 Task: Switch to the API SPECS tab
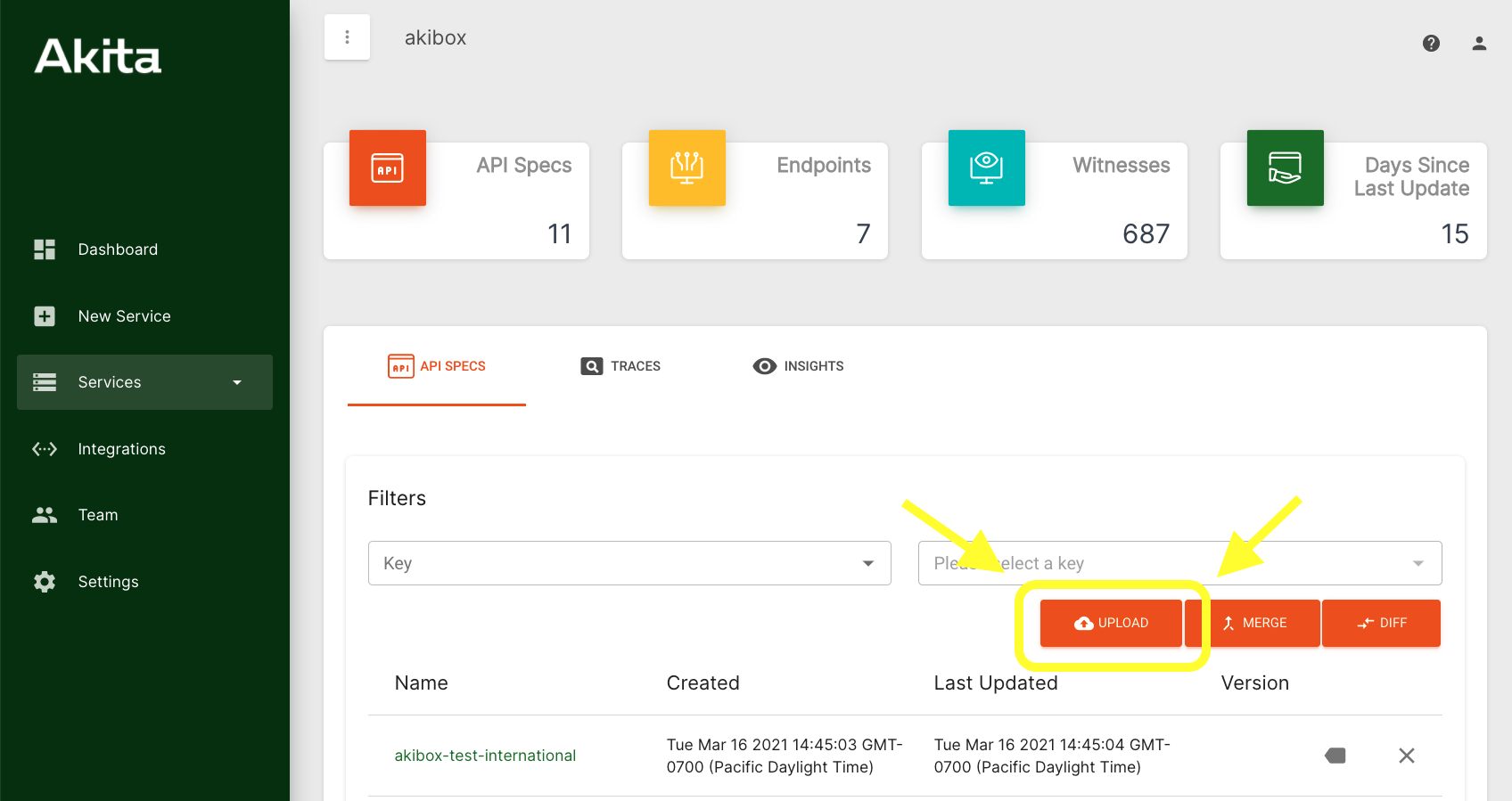[437, 366]
